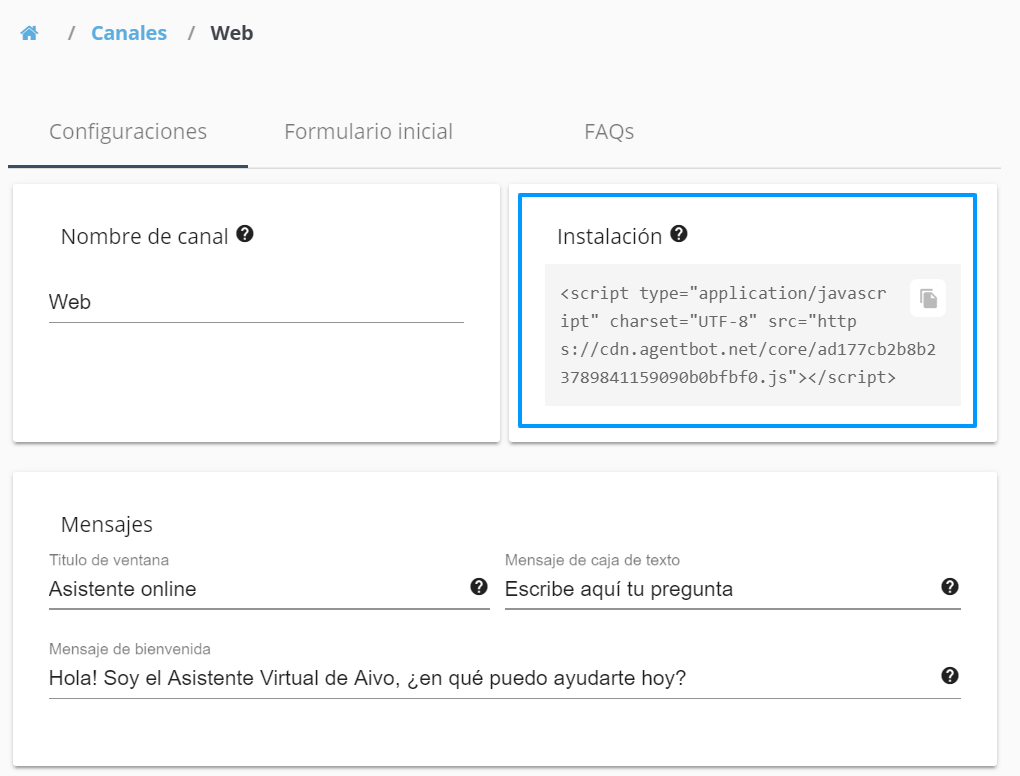Open the Canales breadcrumb link

129,33
